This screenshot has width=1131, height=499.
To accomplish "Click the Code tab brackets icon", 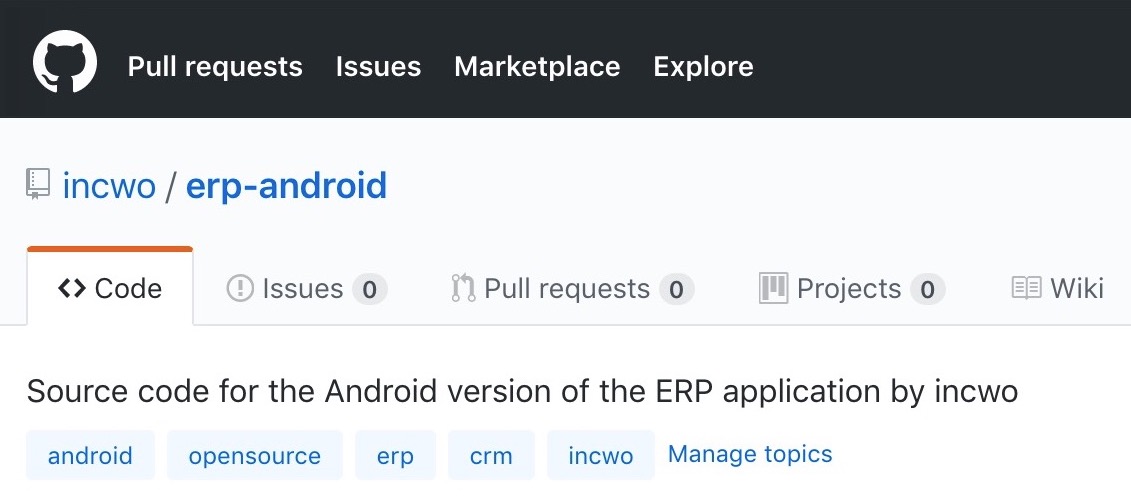I will (71, 288).
